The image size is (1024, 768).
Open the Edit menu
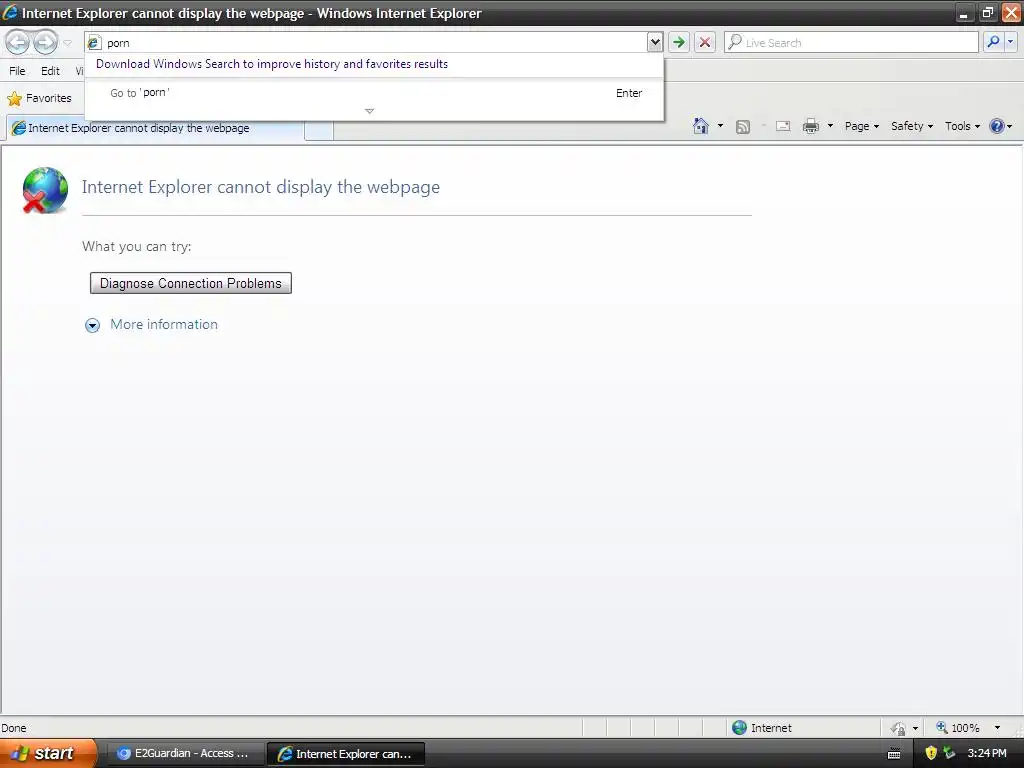pyautogui.click(x=50, y=71)
